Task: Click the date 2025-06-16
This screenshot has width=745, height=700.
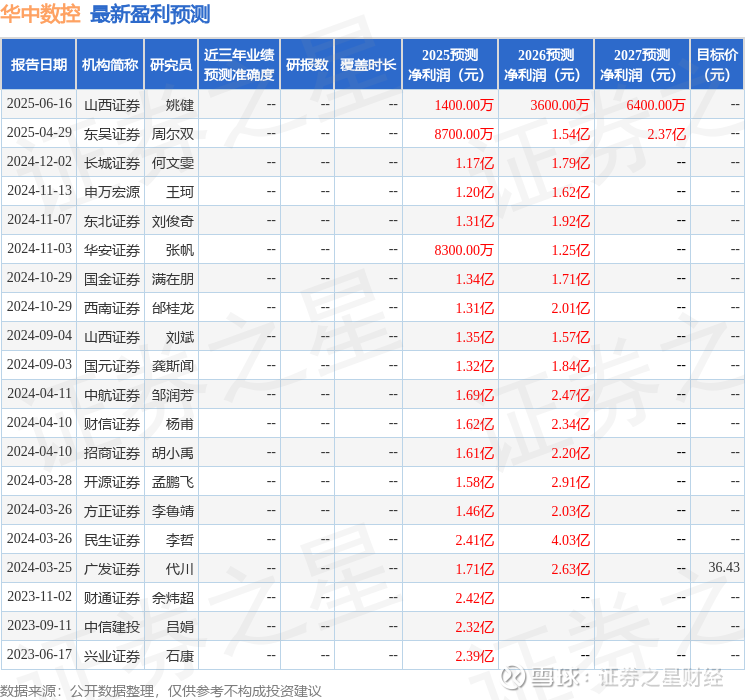Action: (x=39, y=104)
